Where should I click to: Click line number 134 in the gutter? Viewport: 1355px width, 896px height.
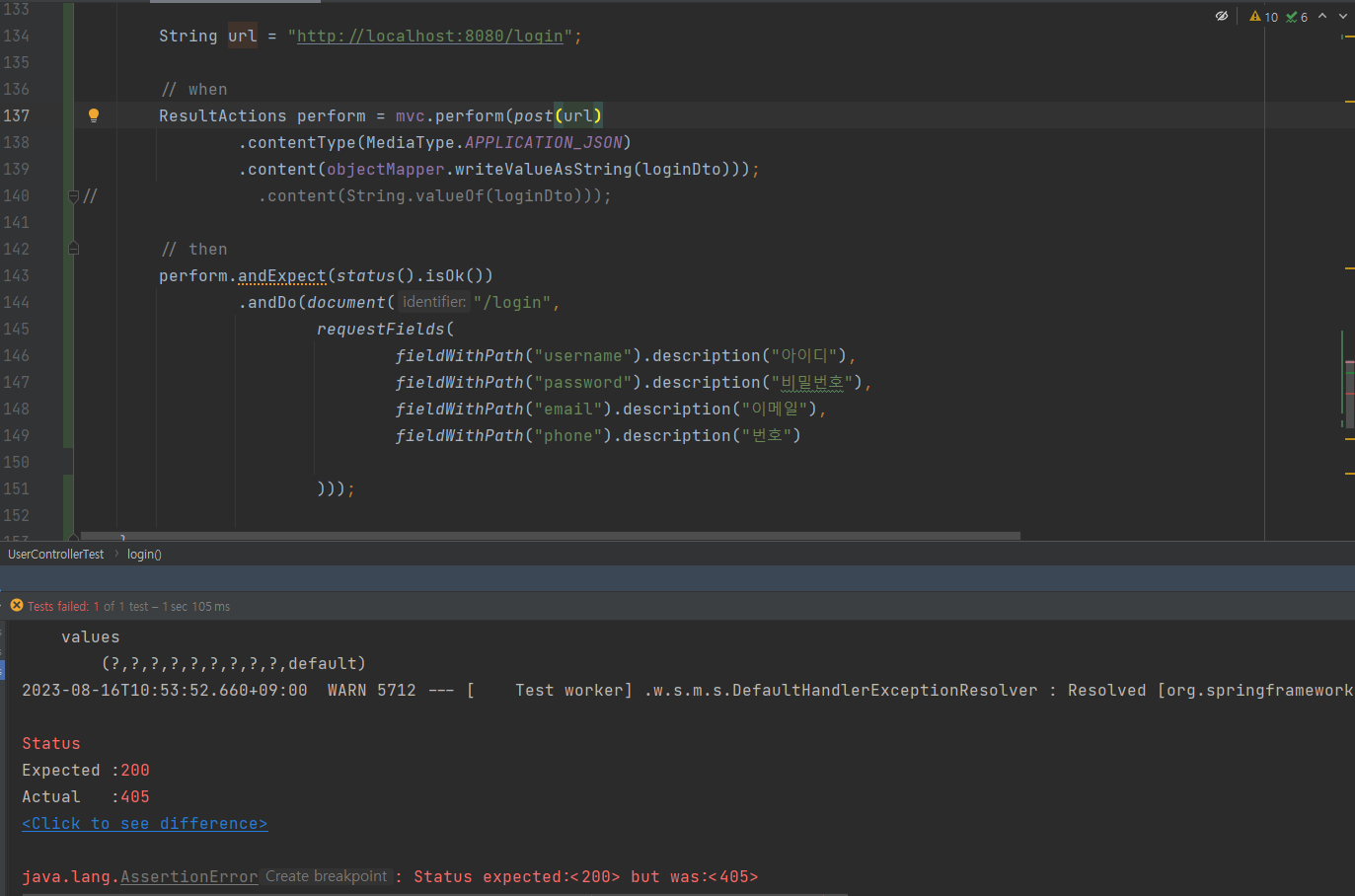click(17, 36)
